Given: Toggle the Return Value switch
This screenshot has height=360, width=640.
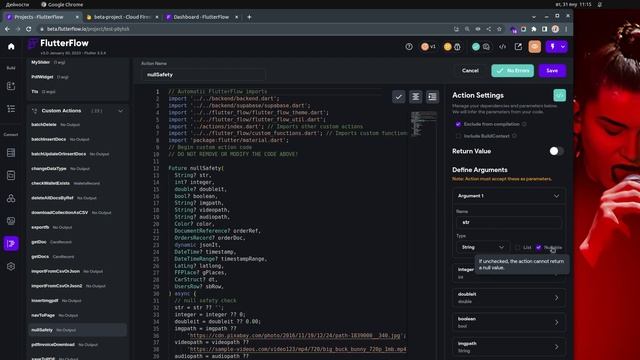Looking at the screenshot, I should tap(556, 151).
